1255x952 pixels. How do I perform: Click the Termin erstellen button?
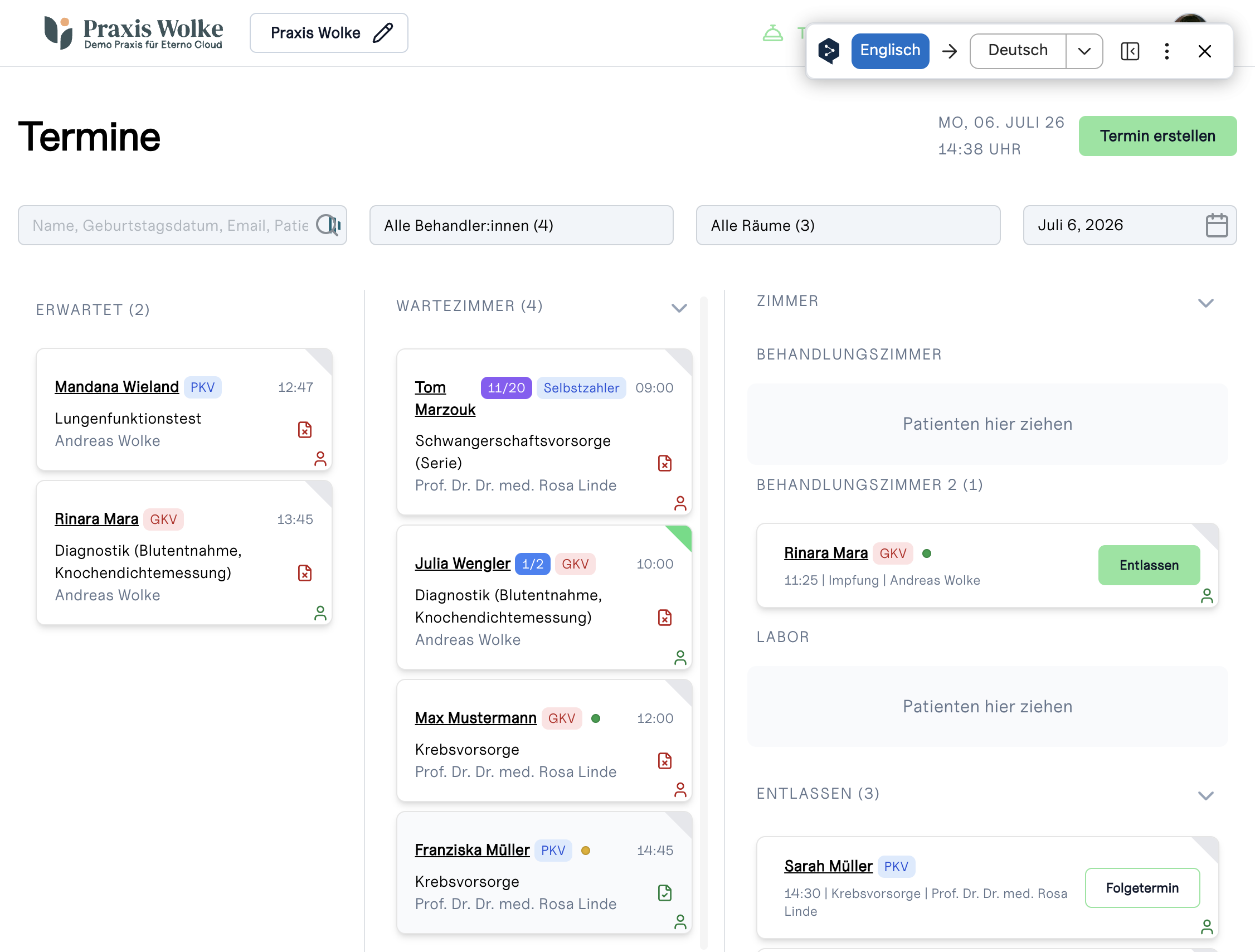tap(1157, 136)
